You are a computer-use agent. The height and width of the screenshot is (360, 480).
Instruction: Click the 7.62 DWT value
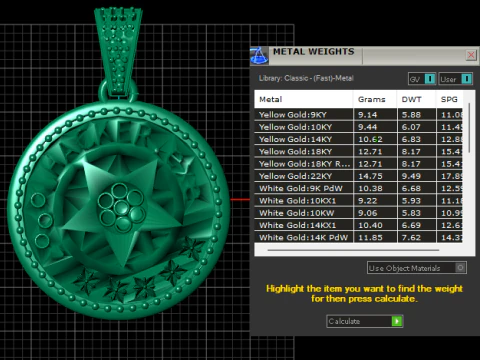[x=411, y=237]
